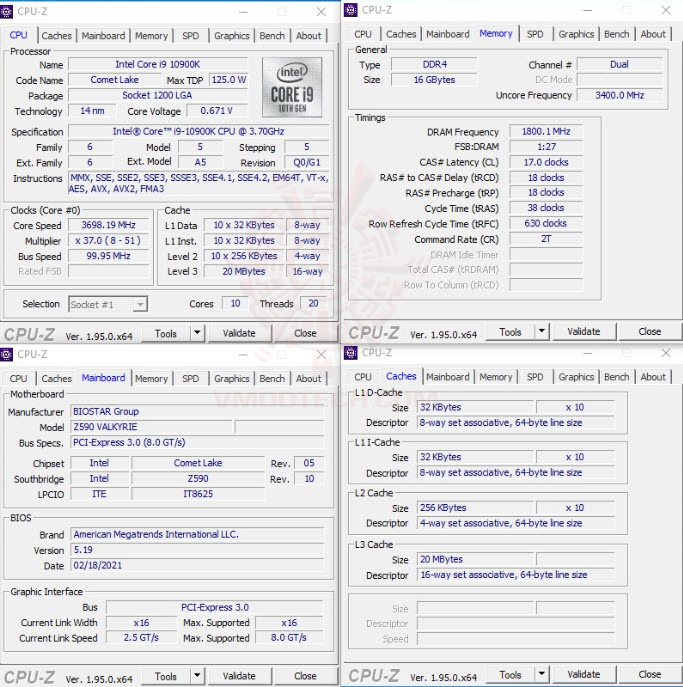The image size is (683, 687).
Task: Click the BIOS version 5.19 field
Action: click(197, 550)
